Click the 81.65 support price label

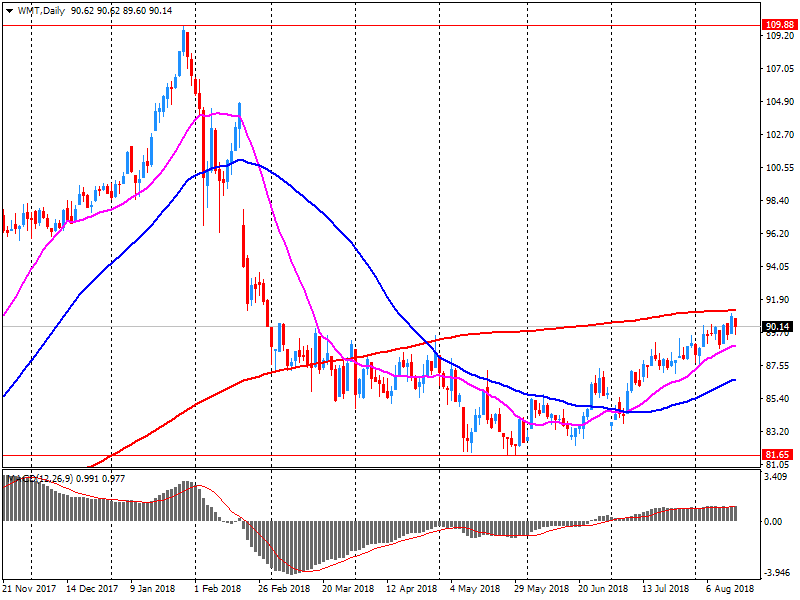[x=779, y=454]
